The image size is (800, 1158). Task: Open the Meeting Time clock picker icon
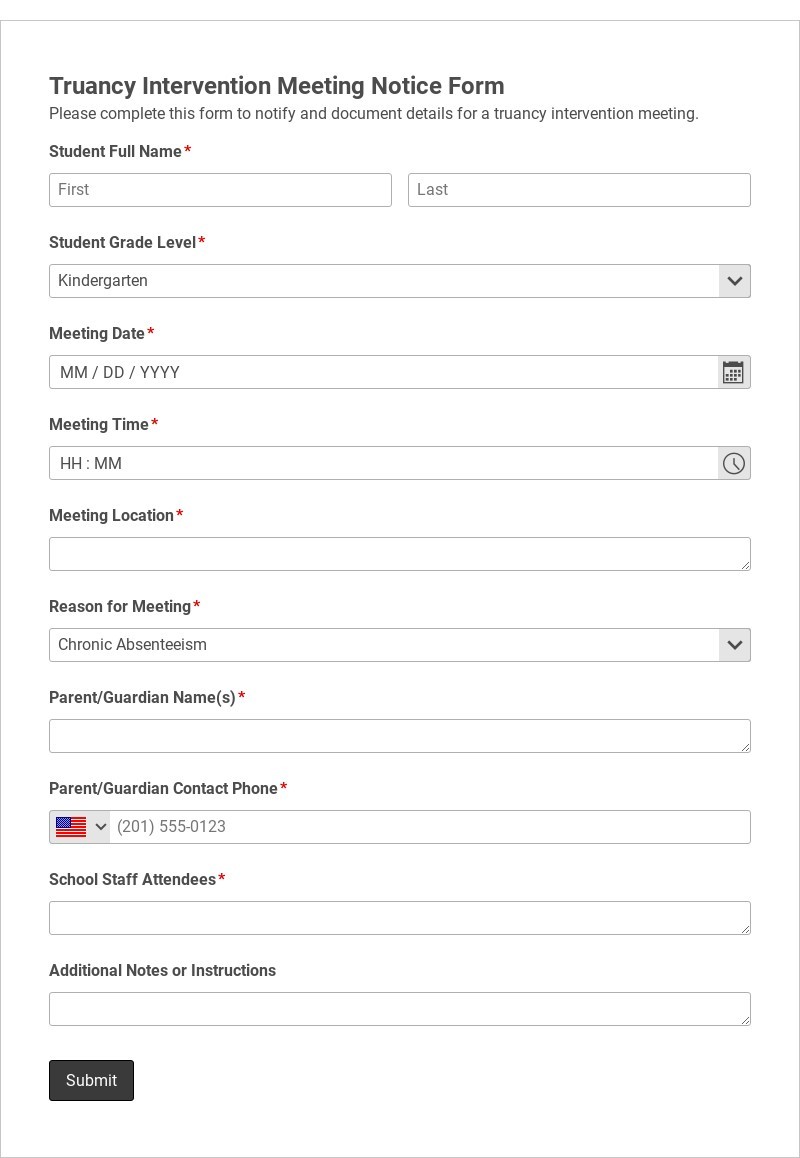[x=734, y=463]
